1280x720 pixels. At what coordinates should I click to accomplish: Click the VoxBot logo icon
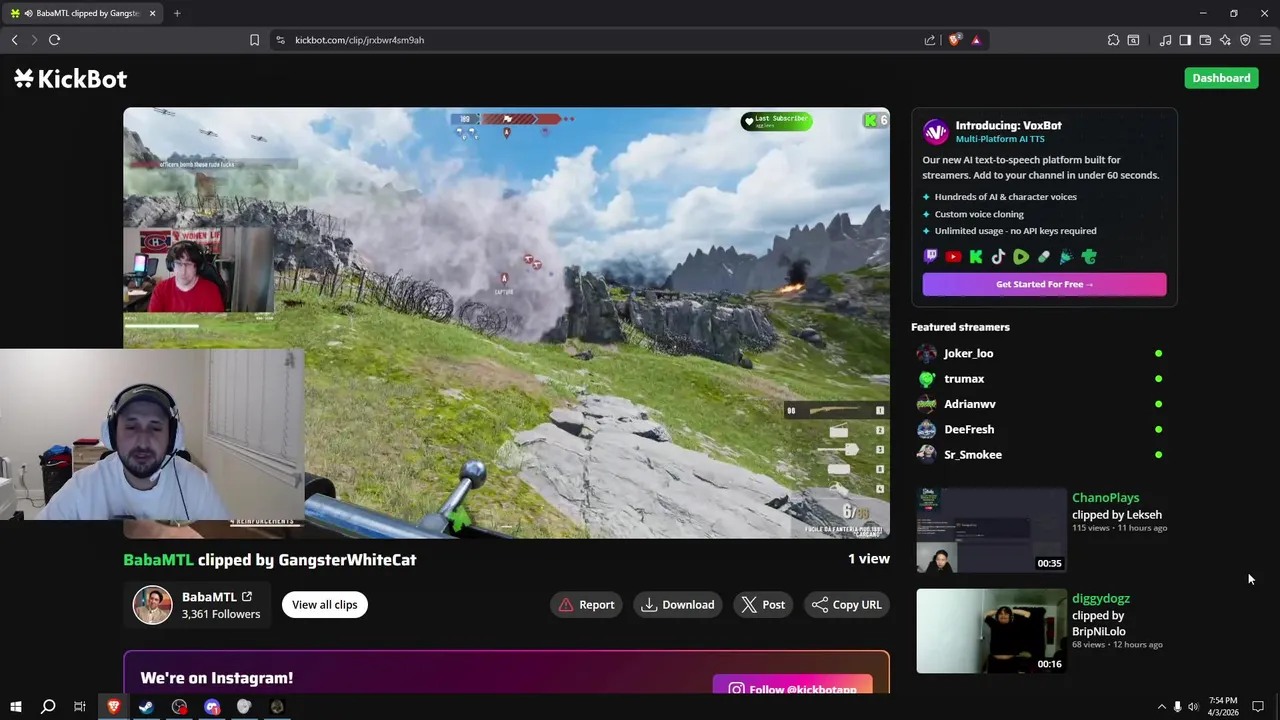point(935,132)
